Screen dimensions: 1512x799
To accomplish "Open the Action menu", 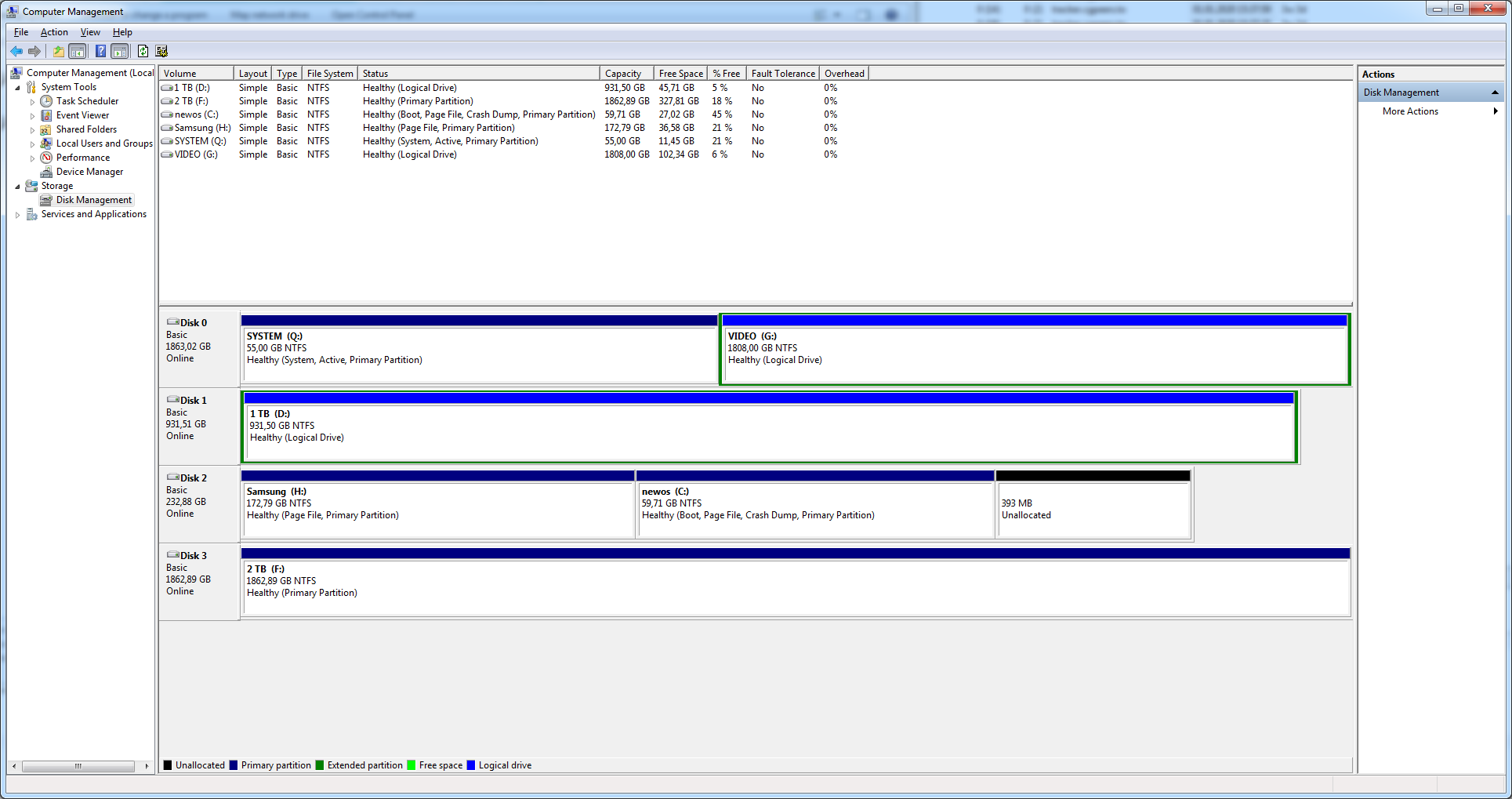I will [54, 32].
